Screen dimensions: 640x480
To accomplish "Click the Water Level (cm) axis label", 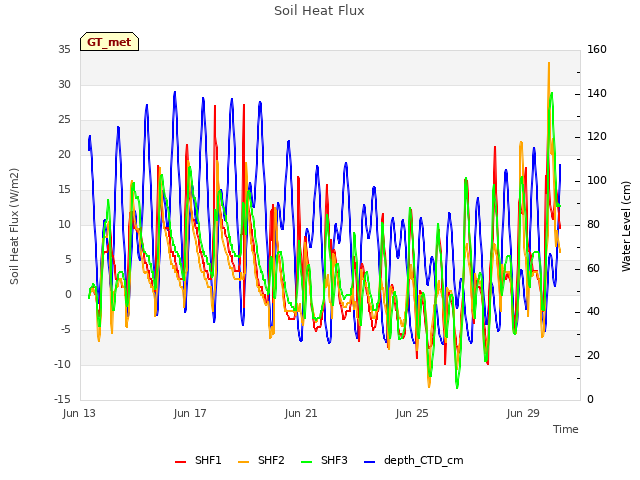I will (x=626, y=226).
